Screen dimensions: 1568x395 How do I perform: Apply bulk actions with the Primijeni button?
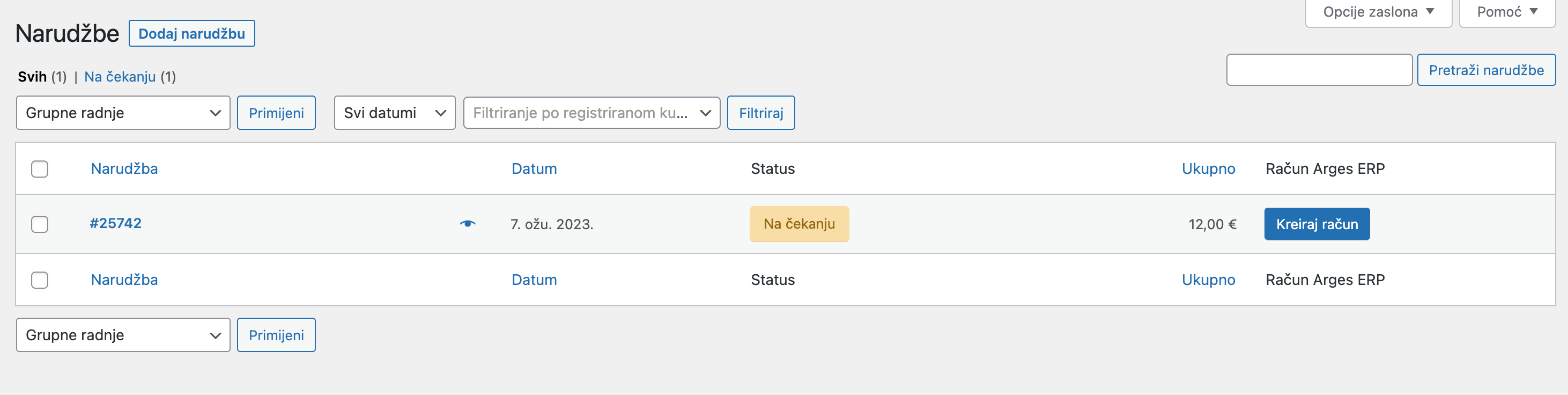(x=276, y=112)
